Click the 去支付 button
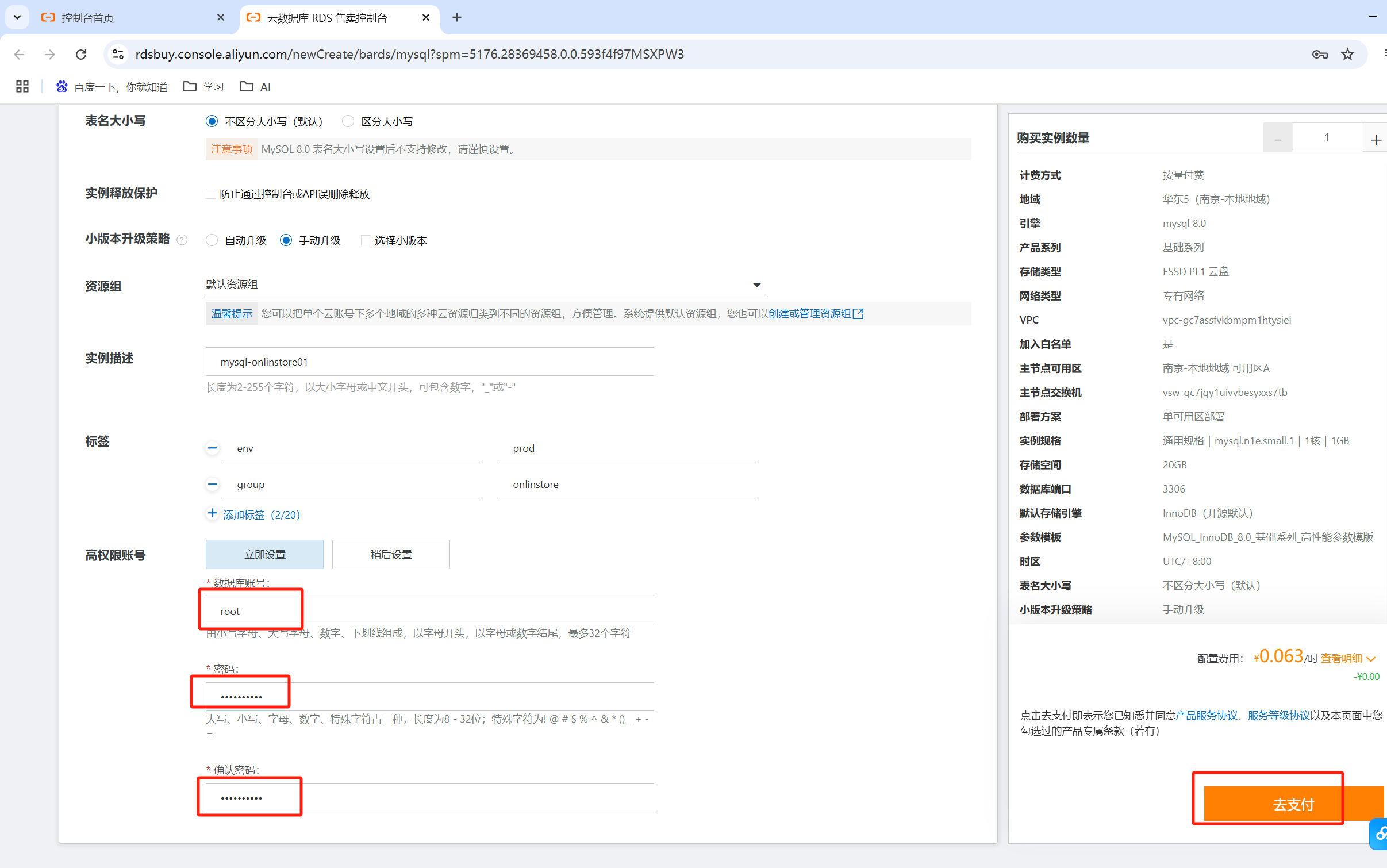Image resolution: width=1387 pixels, height=868 pixels. click(x=1293, y=804)
